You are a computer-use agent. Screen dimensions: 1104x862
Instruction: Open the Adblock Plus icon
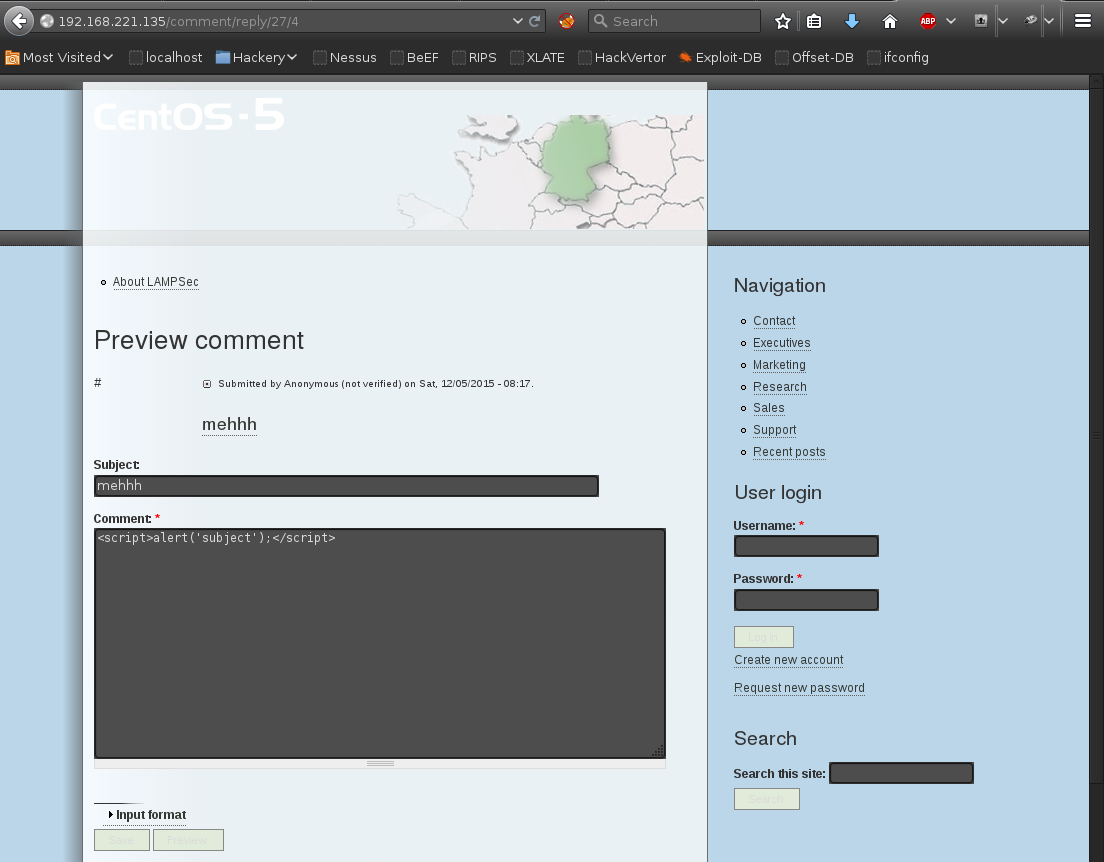click(x=926, y=20)
